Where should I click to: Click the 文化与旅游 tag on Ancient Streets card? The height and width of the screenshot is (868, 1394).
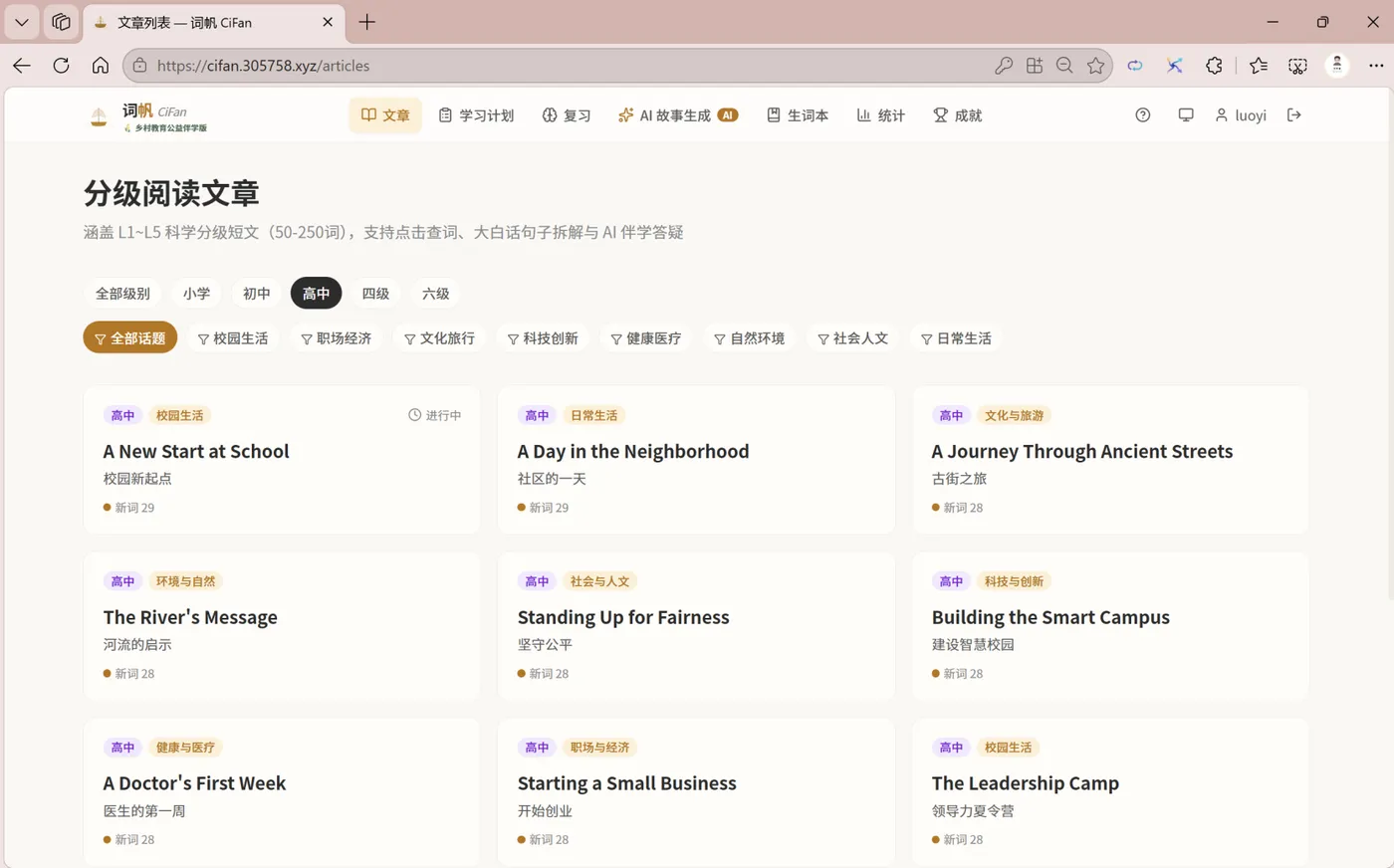pos(1014,415)
